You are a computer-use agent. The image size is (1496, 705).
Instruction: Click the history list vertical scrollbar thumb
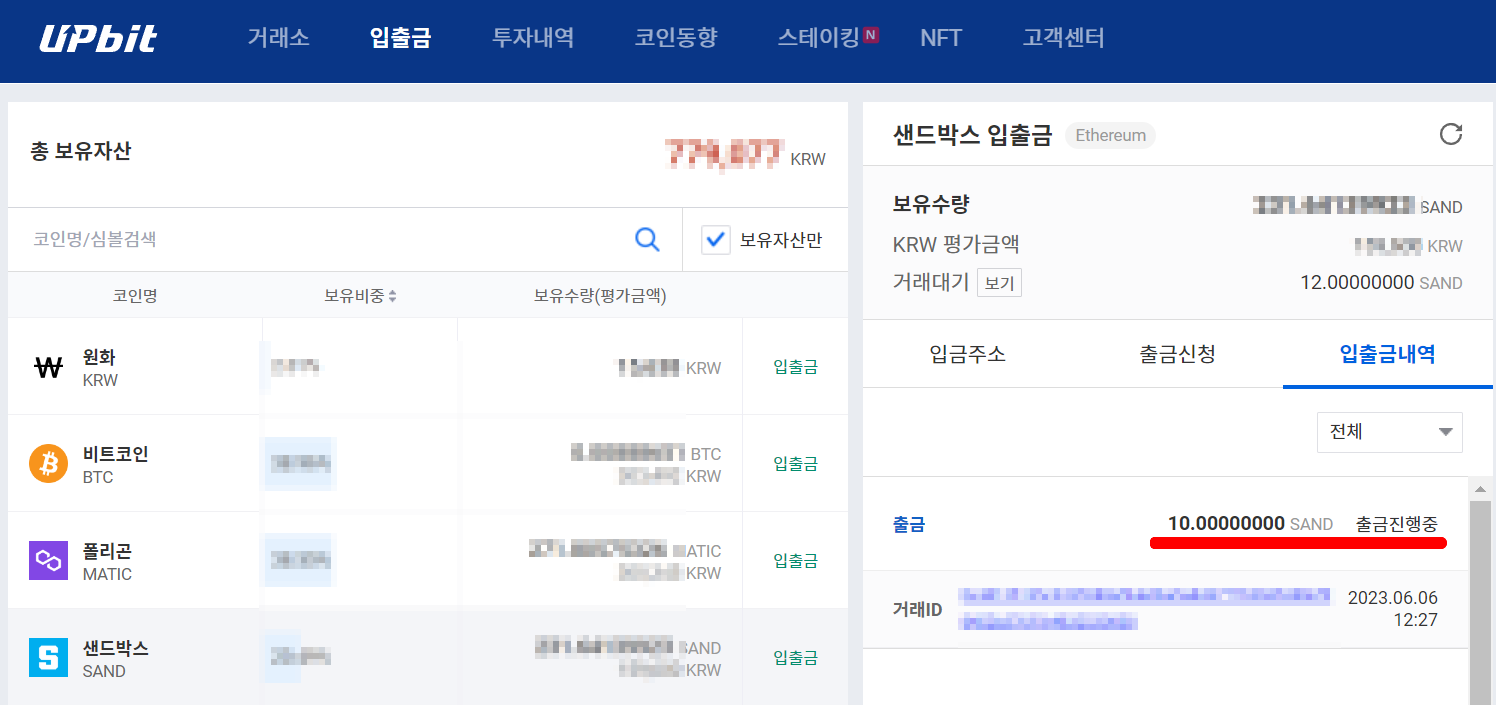click(1481, 601)
